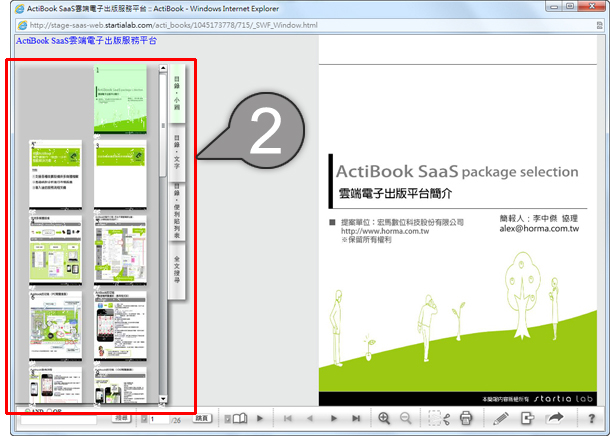Jump to the last page
Image resolution: width=610 pixels, height=436 pixels.
(x=356, y=418)
